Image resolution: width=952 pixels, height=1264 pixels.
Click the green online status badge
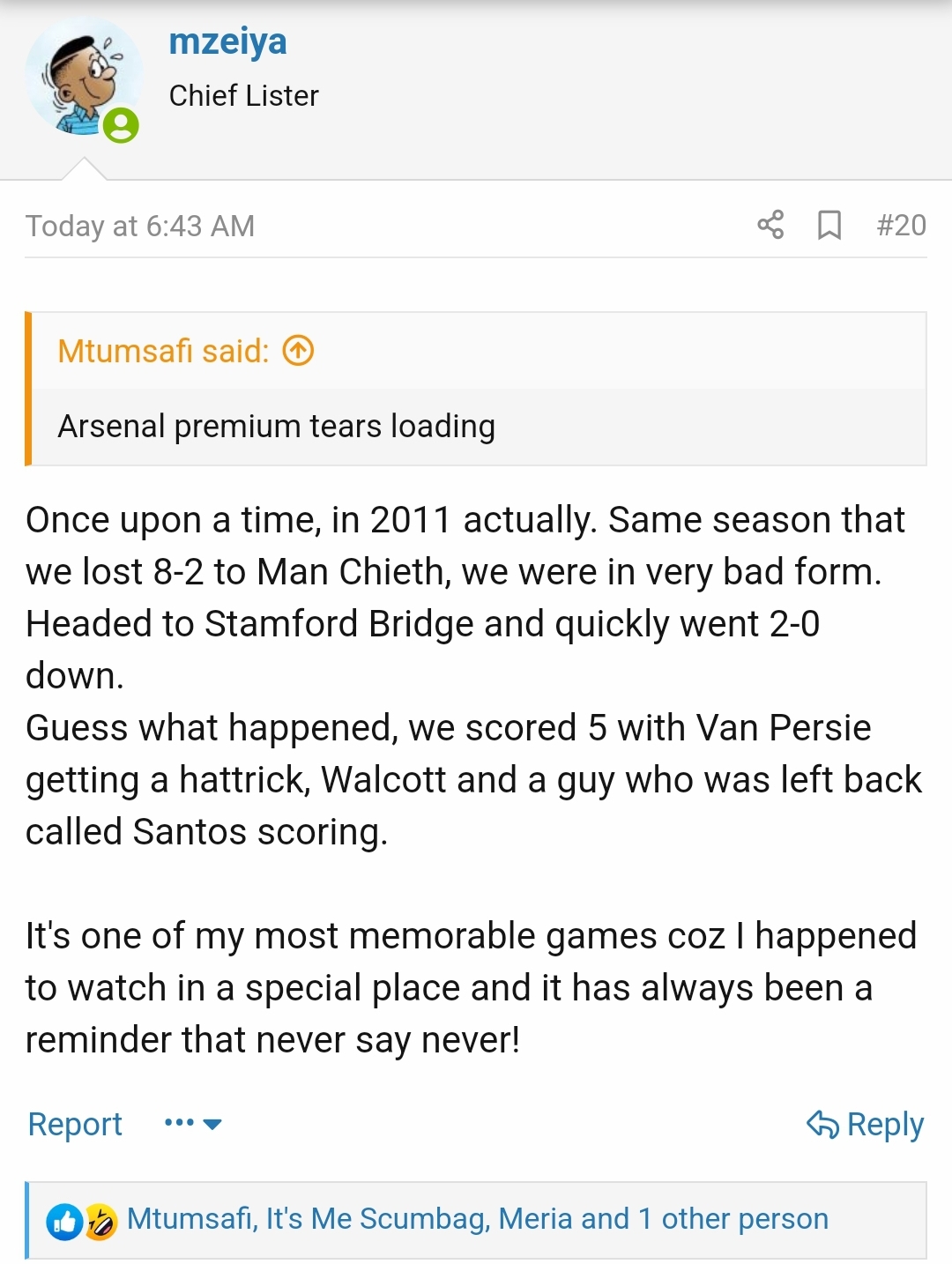pyautogui.click(x=121, y=125)
